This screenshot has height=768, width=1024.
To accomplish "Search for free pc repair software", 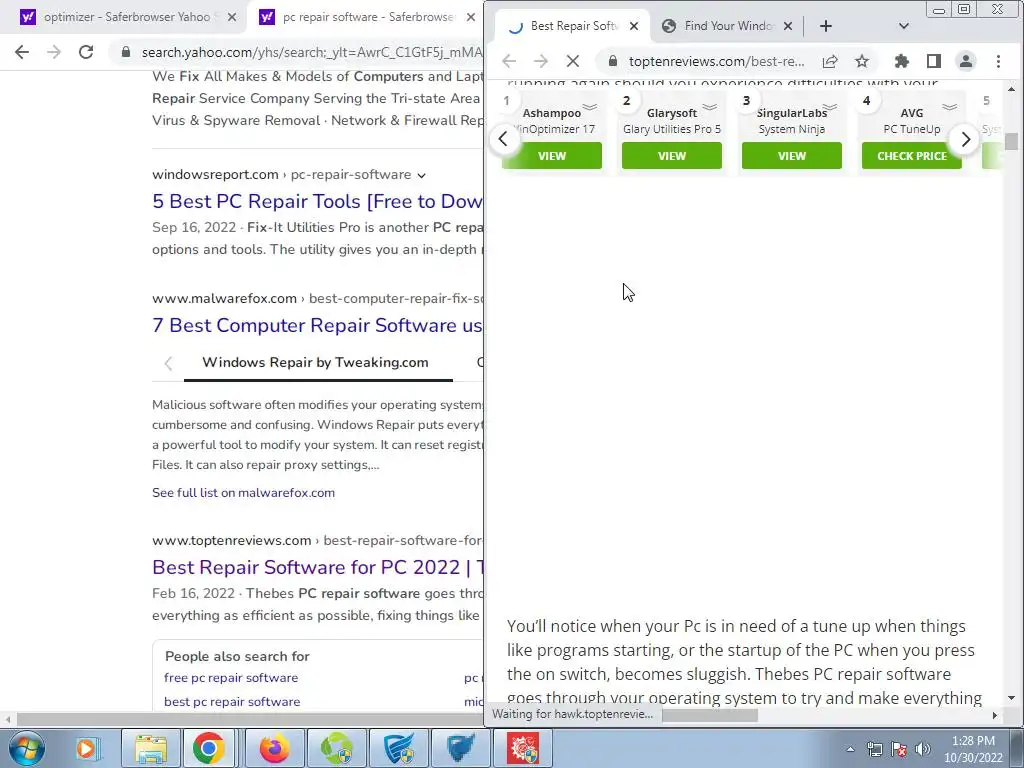I will click(x=231, y=678).
